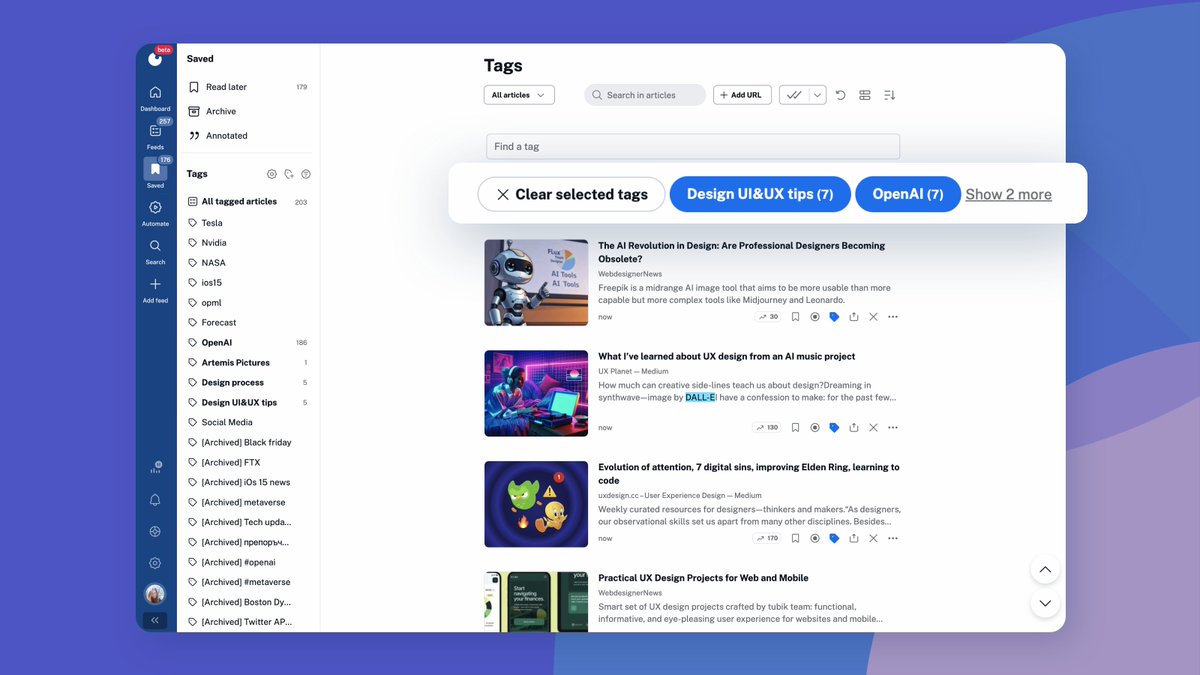Open the sort order icon
The height and width of the screenshot is (675, 1200).
click(890, 95)
